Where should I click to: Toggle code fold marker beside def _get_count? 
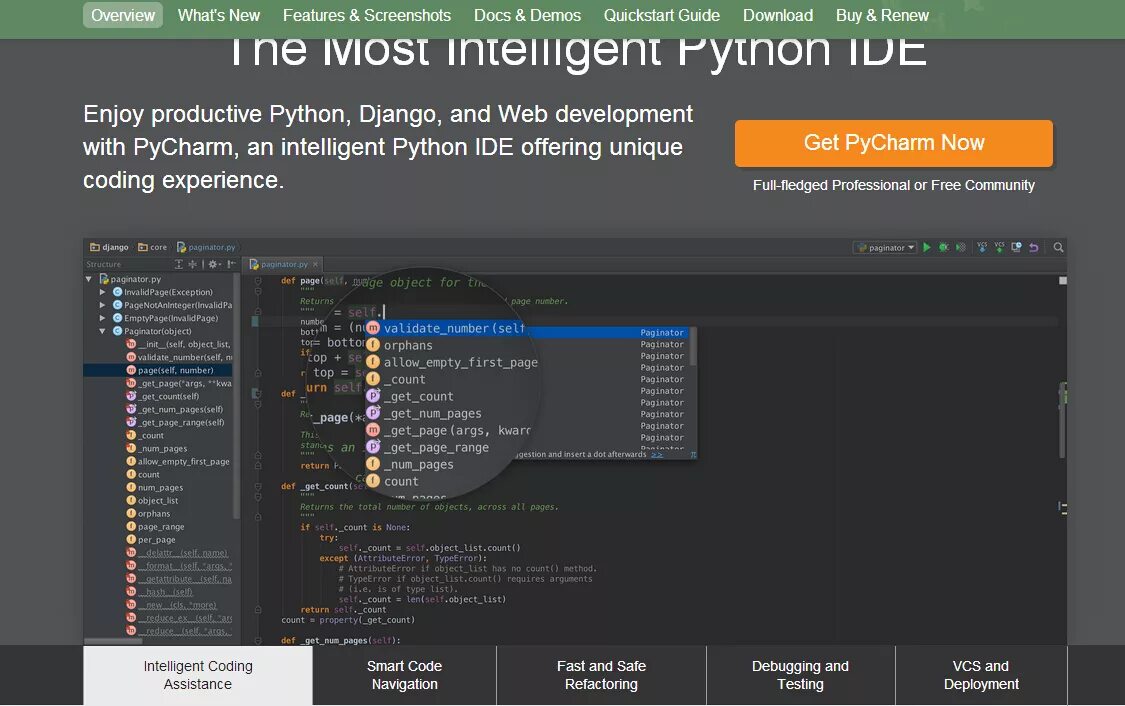(258, 486)
